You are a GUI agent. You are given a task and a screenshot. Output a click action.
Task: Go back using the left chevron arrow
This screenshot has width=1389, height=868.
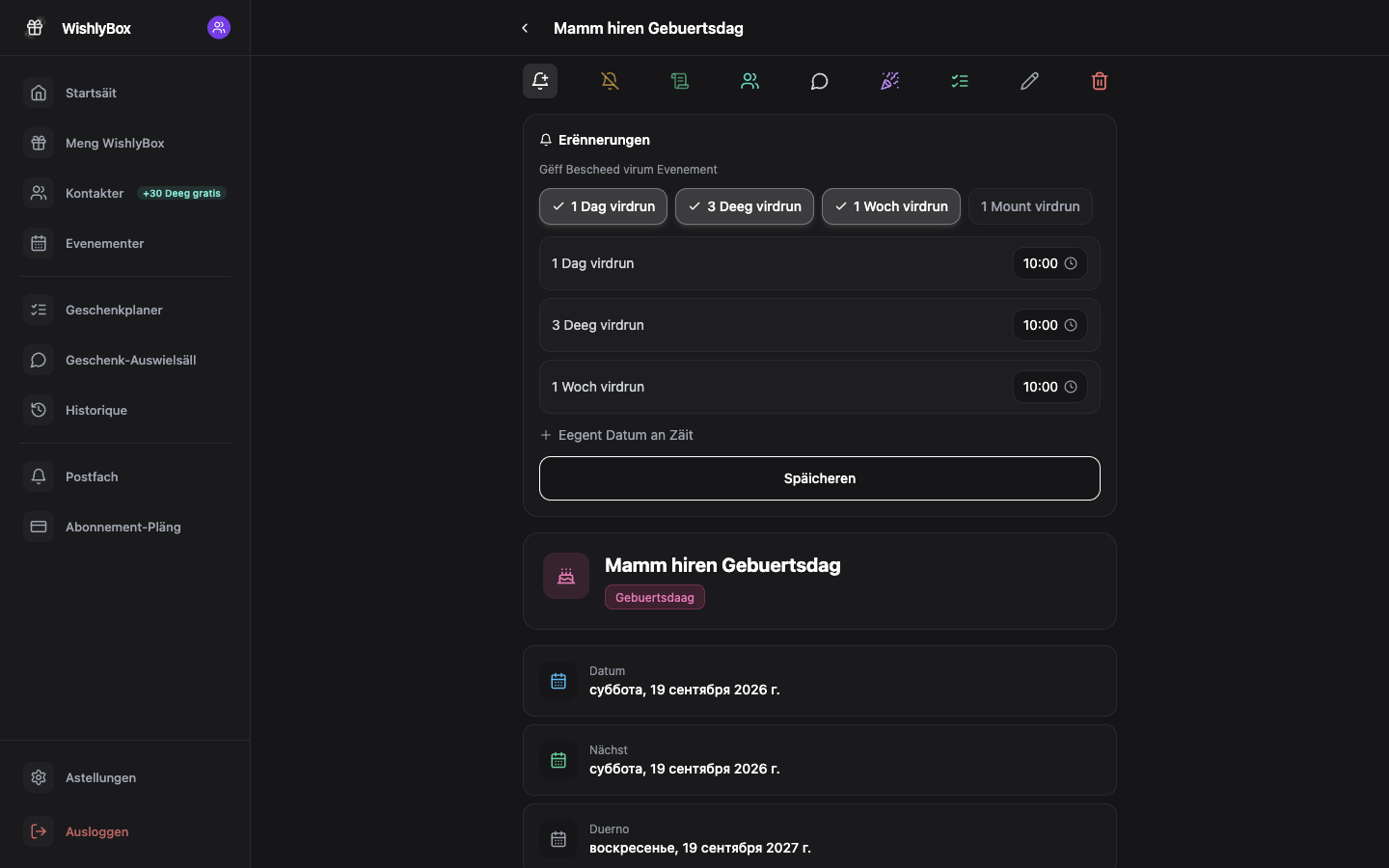tap(525, 28)
